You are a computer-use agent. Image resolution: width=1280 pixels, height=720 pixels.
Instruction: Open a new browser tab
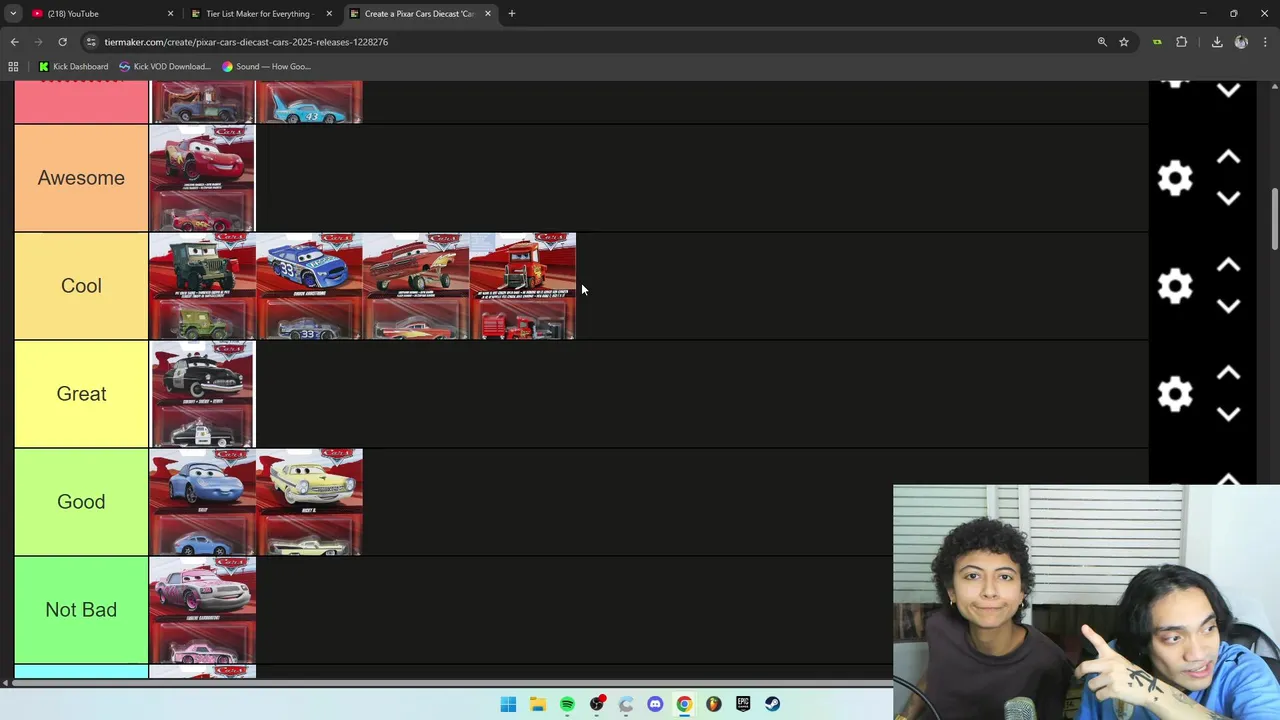(x=511, y=13)
